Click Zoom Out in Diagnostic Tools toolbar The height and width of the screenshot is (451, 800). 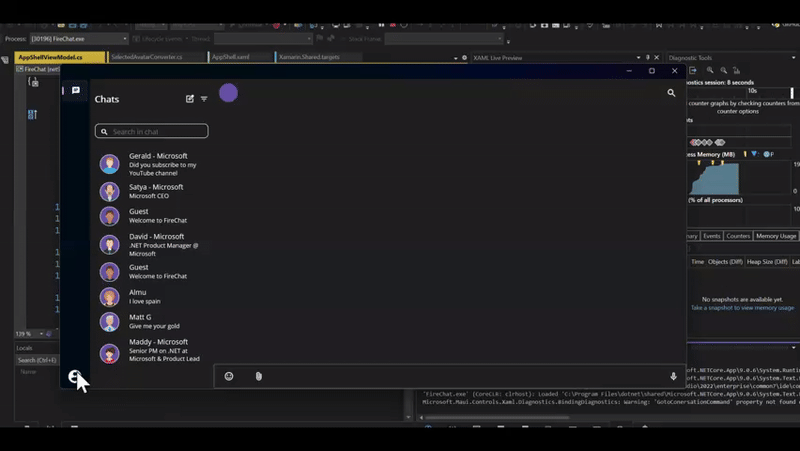point(723,70)
